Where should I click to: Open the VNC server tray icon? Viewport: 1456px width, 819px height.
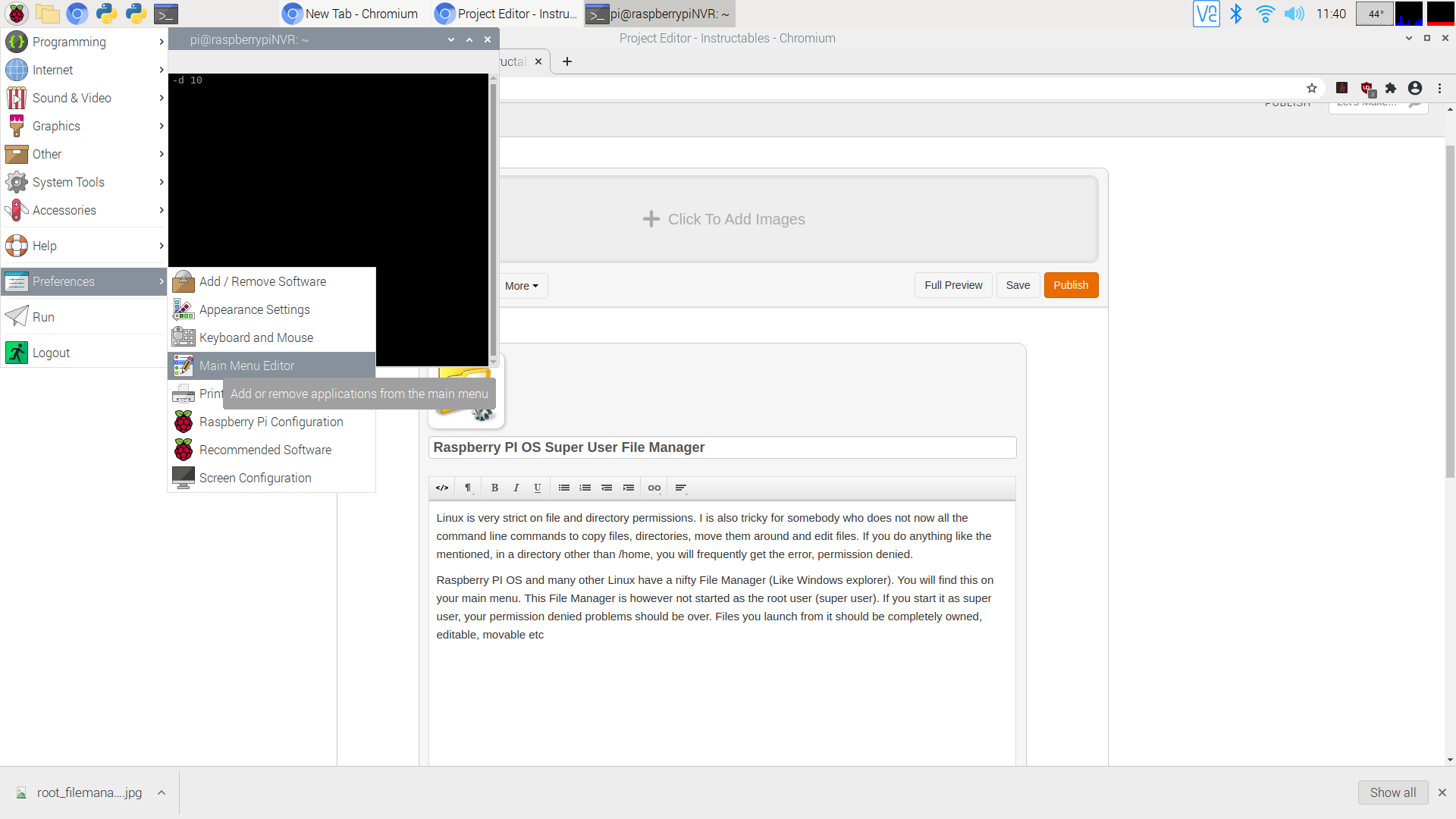1206,14
